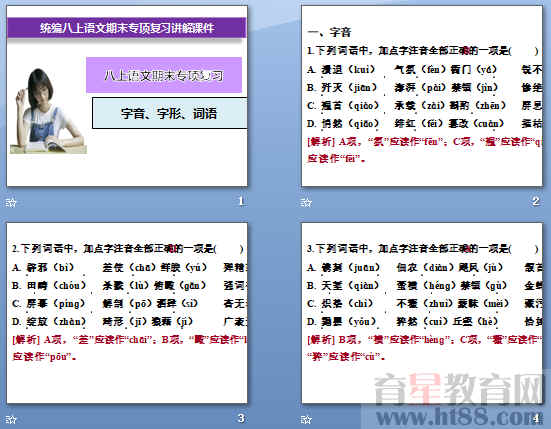Viewport: 551px width, 429px height.
Task: Click question 3 stem text on slide 4
Action: 423,249
